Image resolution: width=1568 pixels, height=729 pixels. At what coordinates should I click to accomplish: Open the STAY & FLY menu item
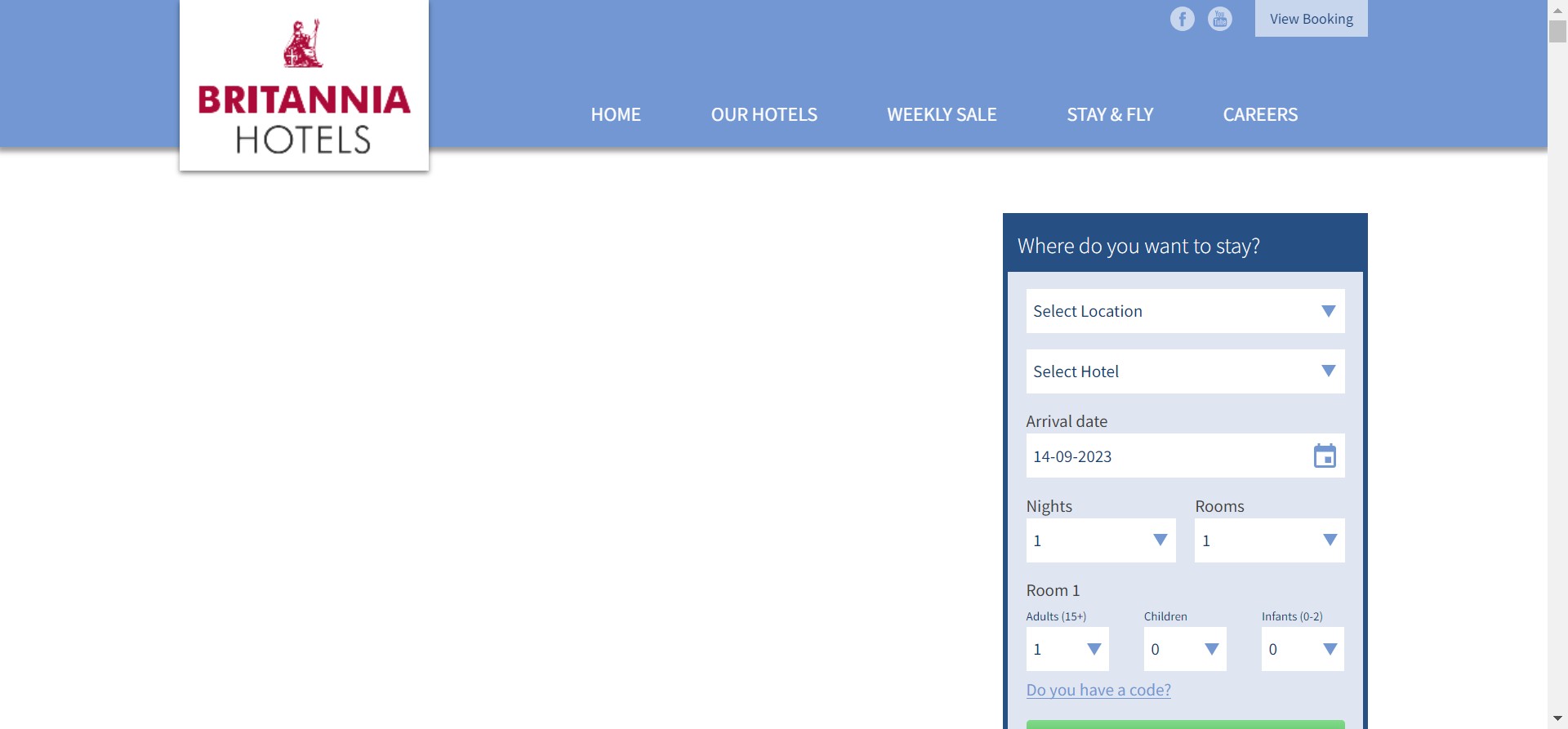(1110, 115)
